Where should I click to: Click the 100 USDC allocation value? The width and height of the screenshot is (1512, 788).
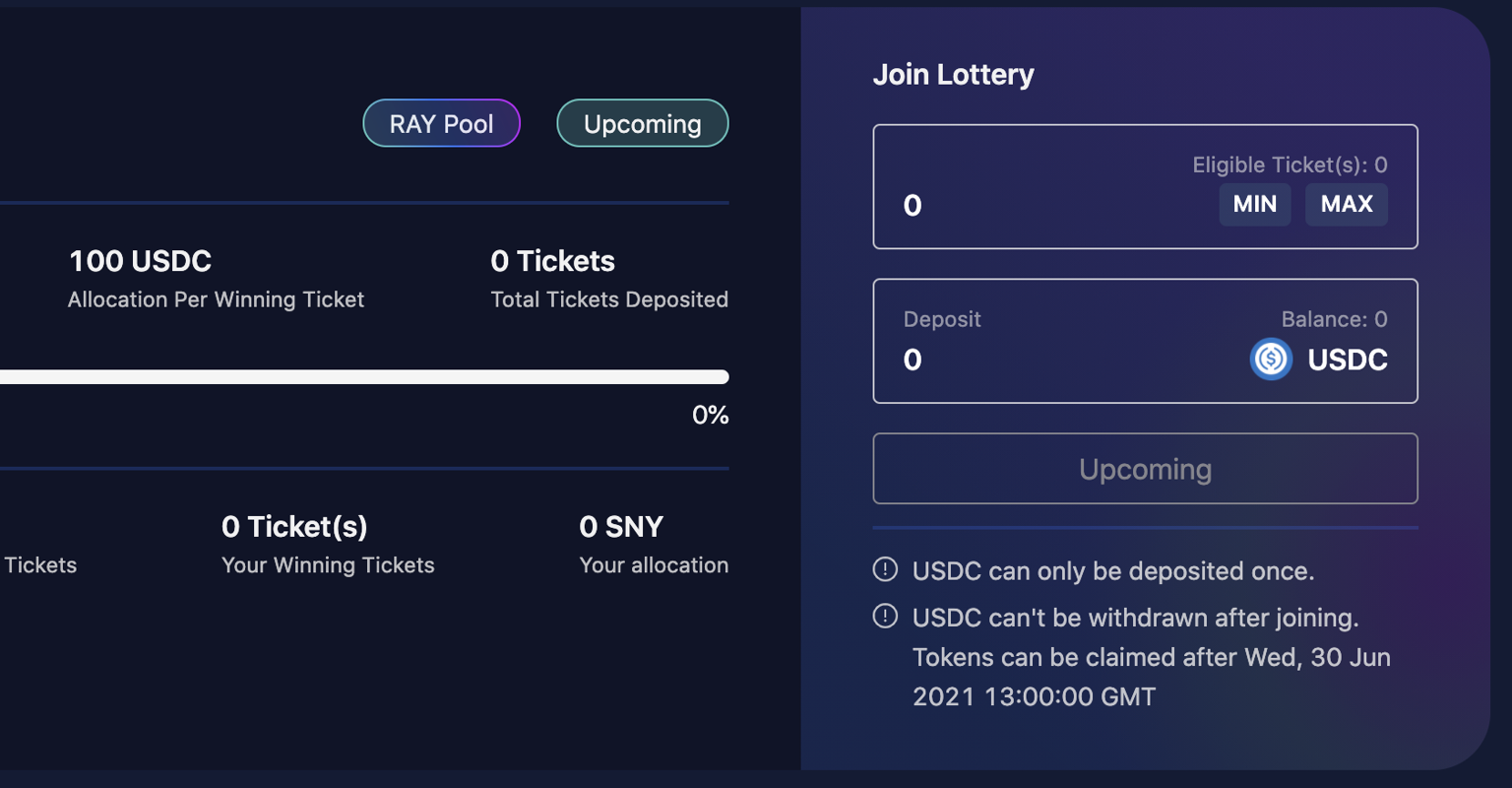[140, 261]
